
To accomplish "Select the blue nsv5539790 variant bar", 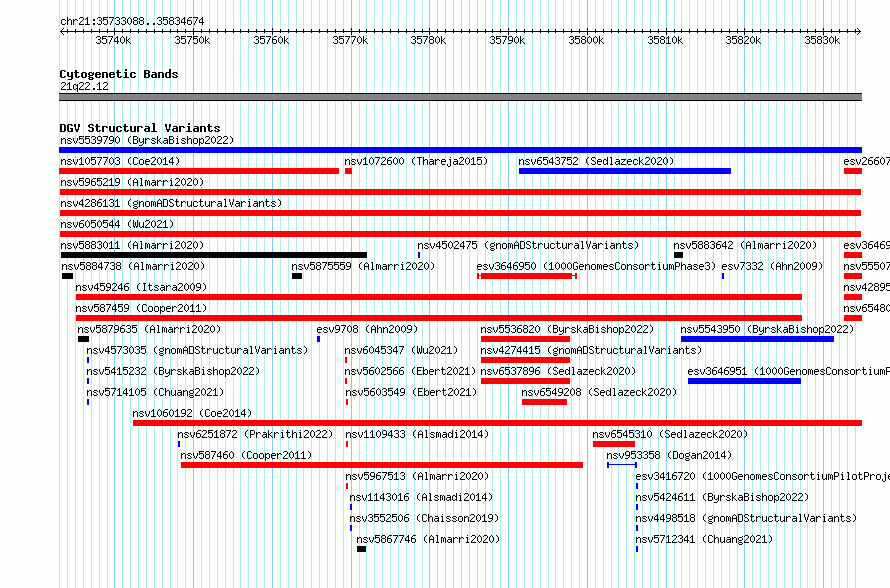I will (x=460, y=150).
